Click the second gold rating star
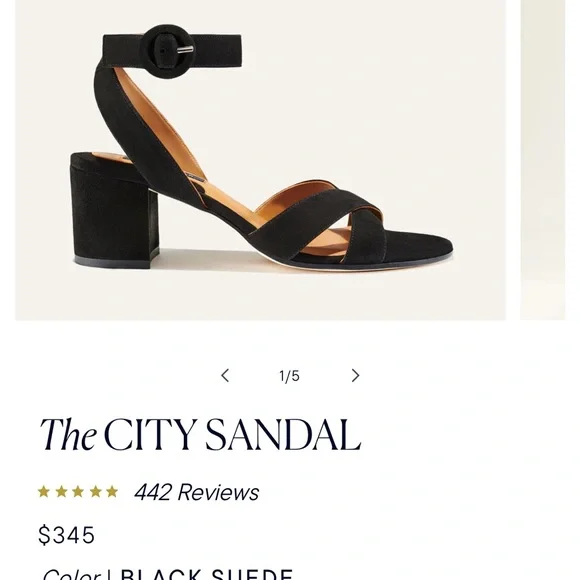Screen dimensions: 580x580 [x=61, y=492]
